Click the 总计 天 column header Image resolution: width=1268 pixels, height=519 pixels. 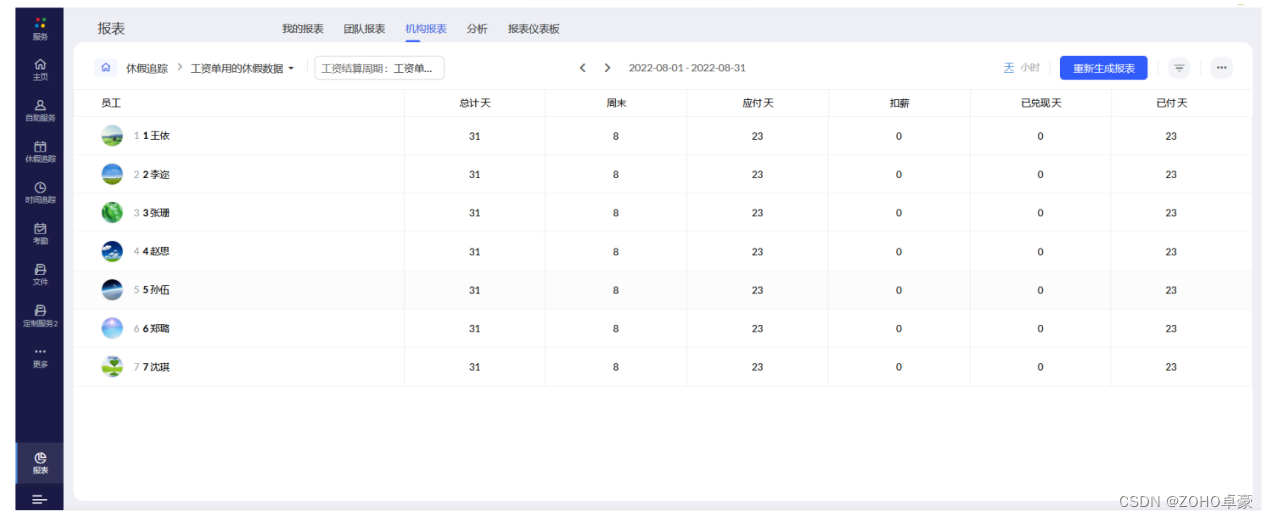474,103
